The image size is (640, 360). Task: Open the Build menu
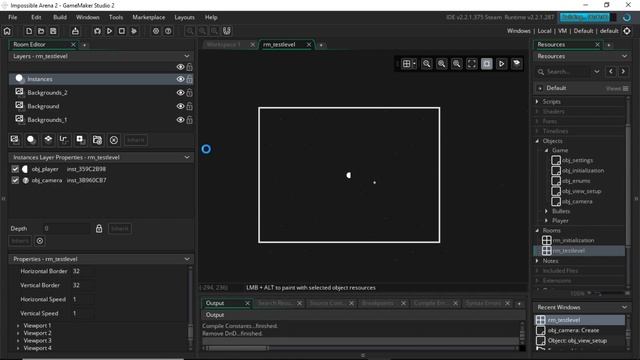(x=60, y=17)
